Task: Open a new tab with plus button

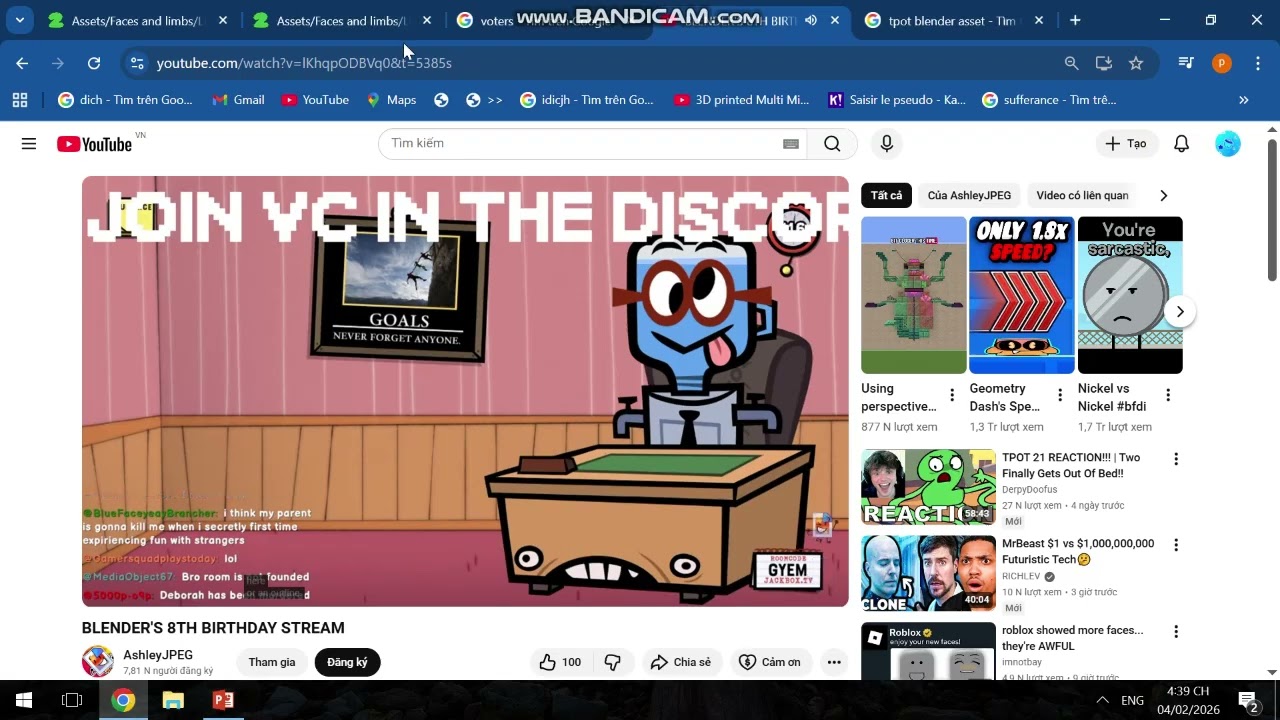Action: (x=1075, y=20)
